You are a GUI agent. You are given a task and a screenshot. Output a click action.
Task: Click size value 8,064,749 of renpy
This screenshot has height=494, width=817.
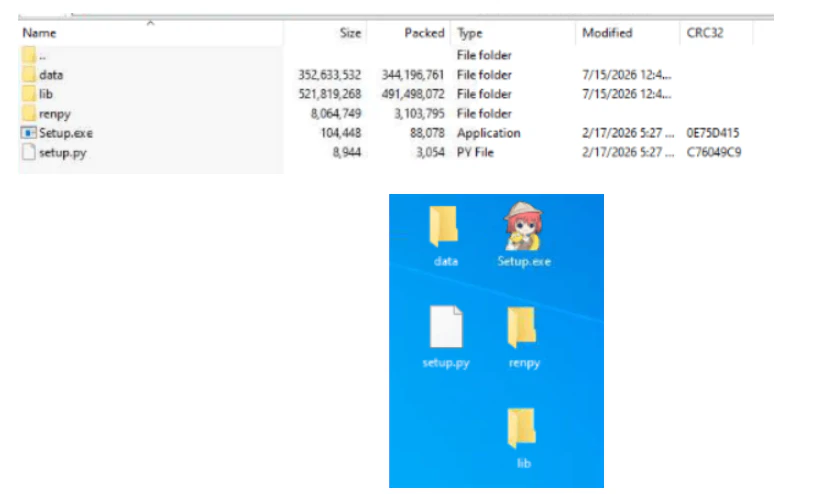point(336,114)
